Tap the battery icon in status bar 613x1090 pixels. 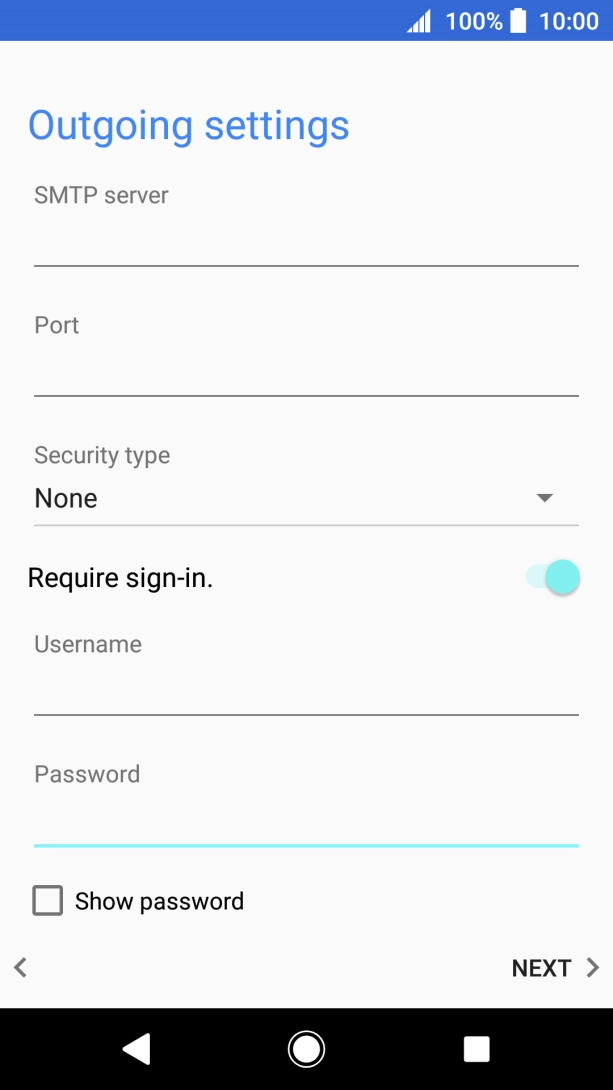click(x=518, y=21)
